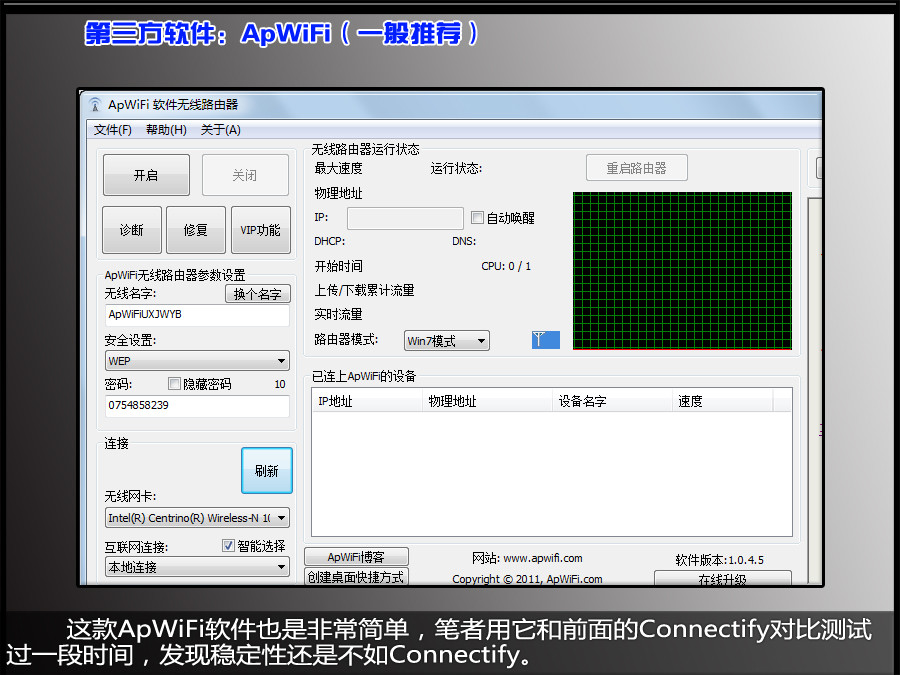
Task: Click the password field containing 0754858239
Action: (x=197, y=406)
